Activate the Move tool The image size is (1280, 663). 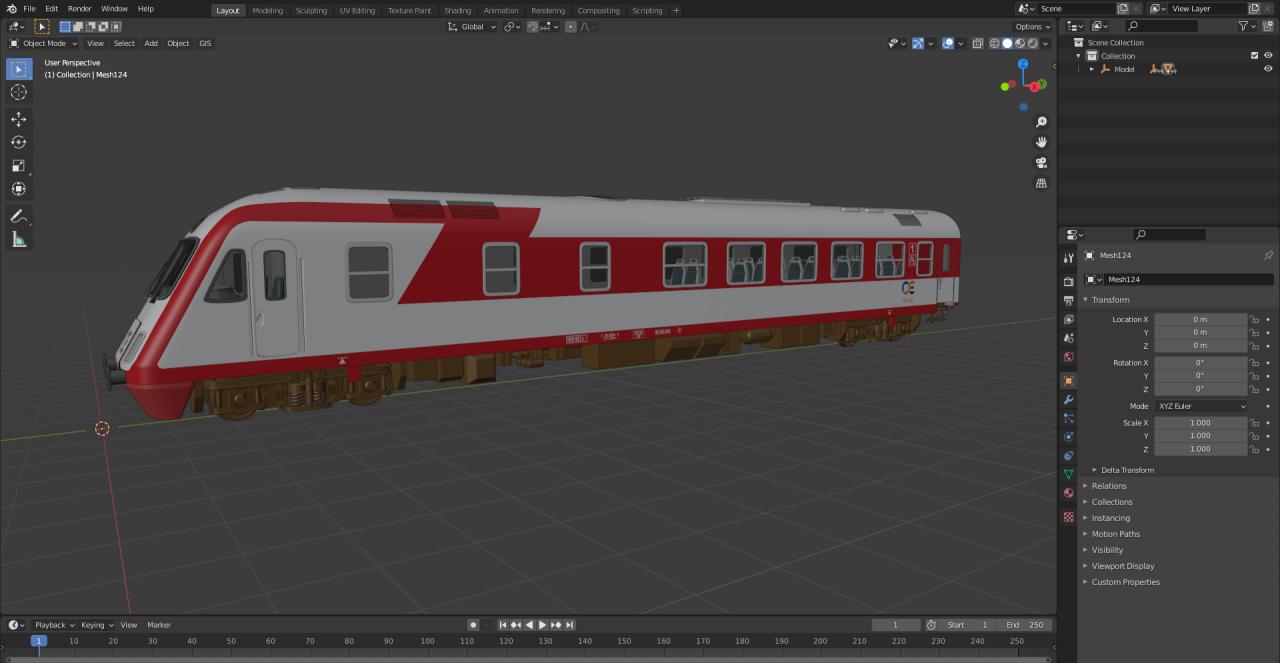(x=18, y=119)
